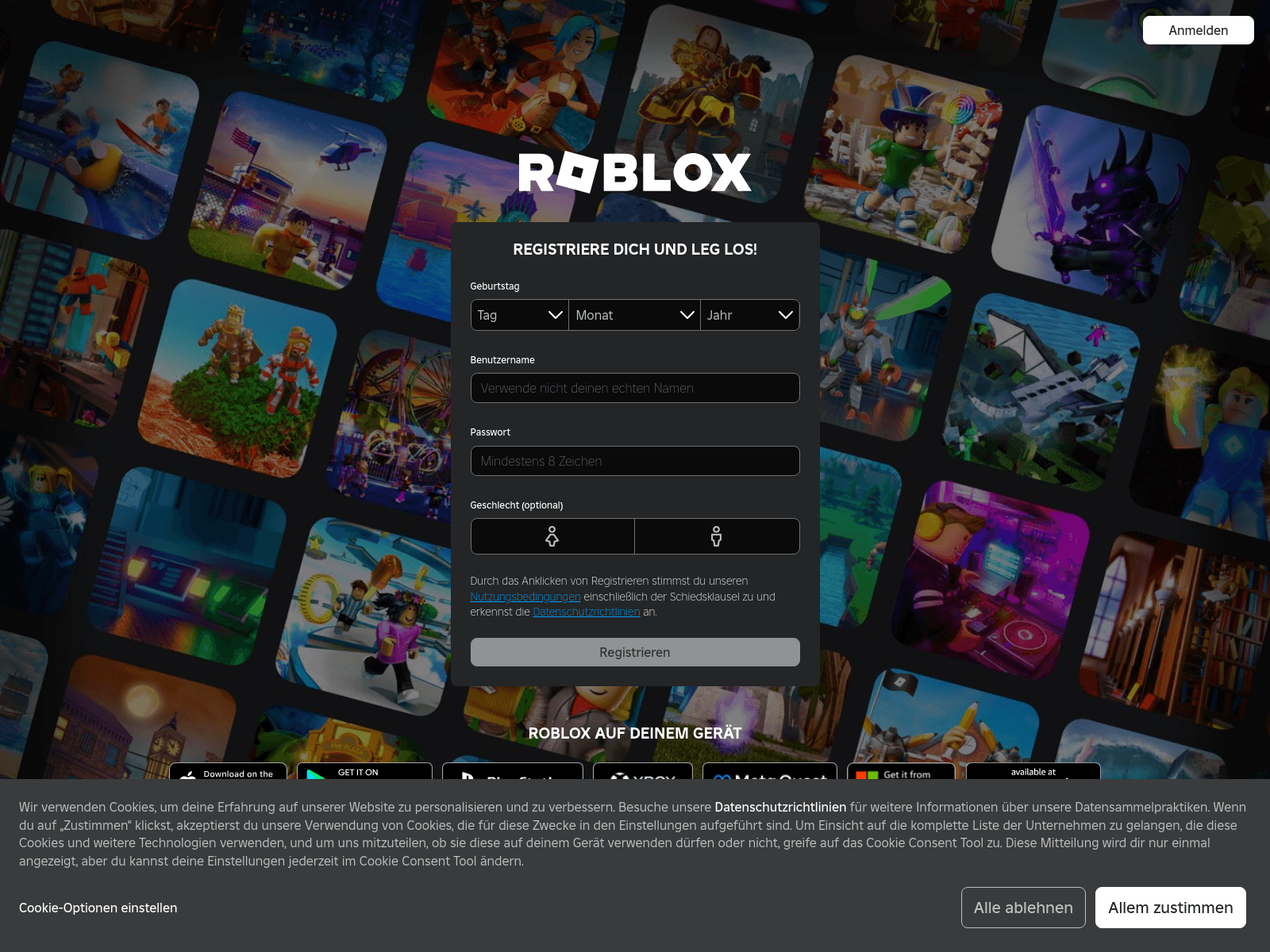
Task: Open the Tag birthday dropdown
Action: point(520,315)
